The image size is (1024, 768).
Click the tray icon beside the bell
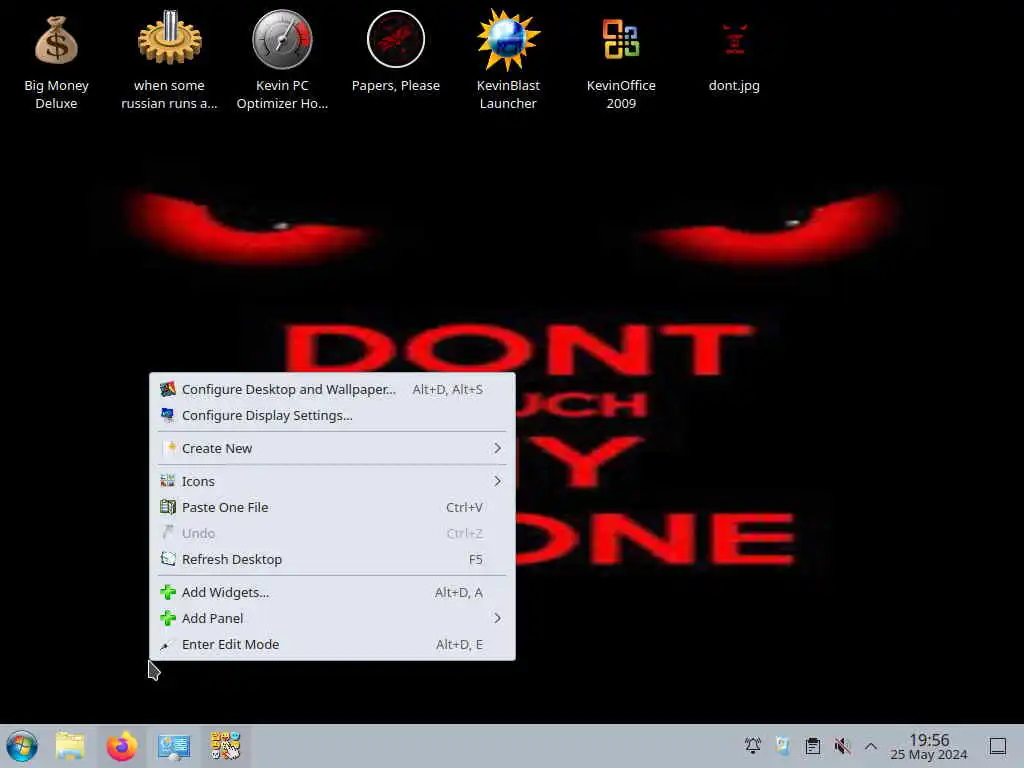pyautogui.click(x=782, y=746)
